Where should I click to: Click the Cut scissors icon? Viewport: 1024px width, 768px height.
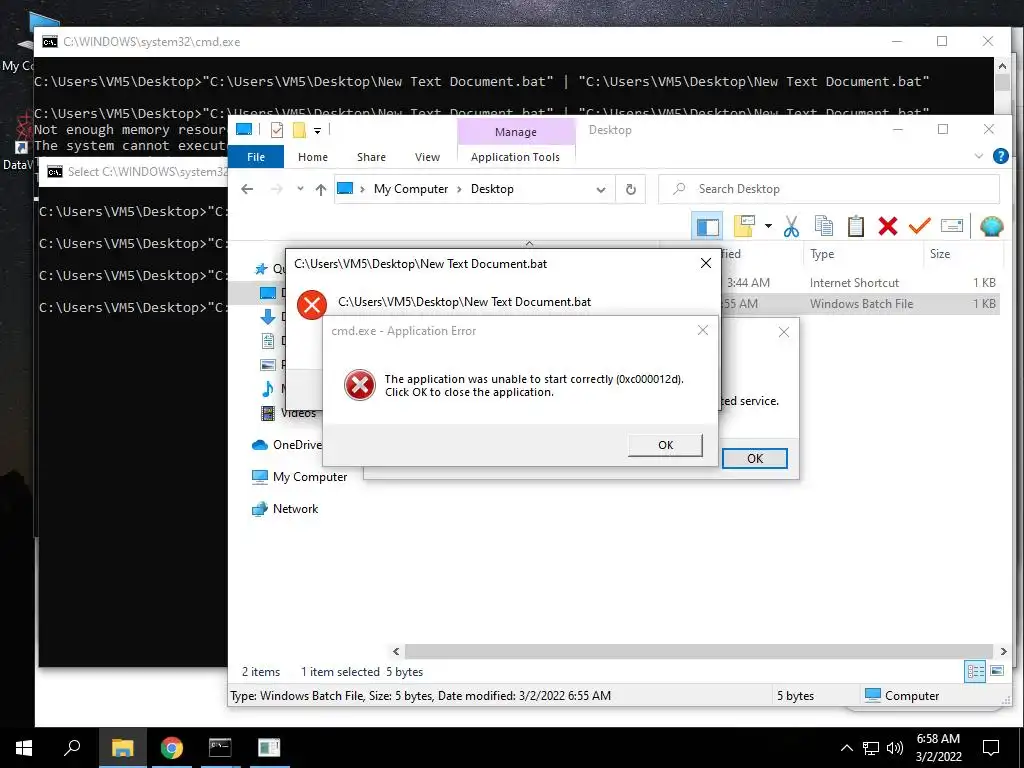(792, 227)
